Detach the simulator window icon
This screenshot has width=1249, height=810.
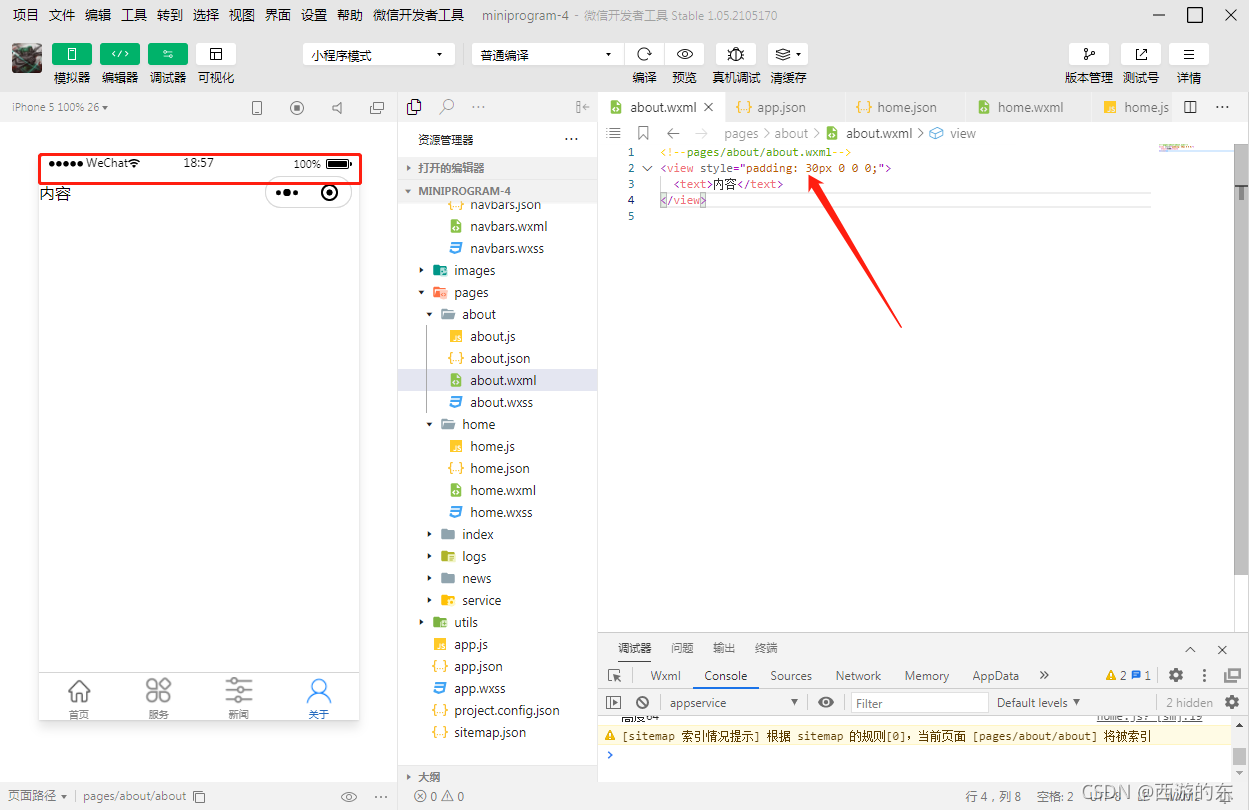tap(377, 108)
